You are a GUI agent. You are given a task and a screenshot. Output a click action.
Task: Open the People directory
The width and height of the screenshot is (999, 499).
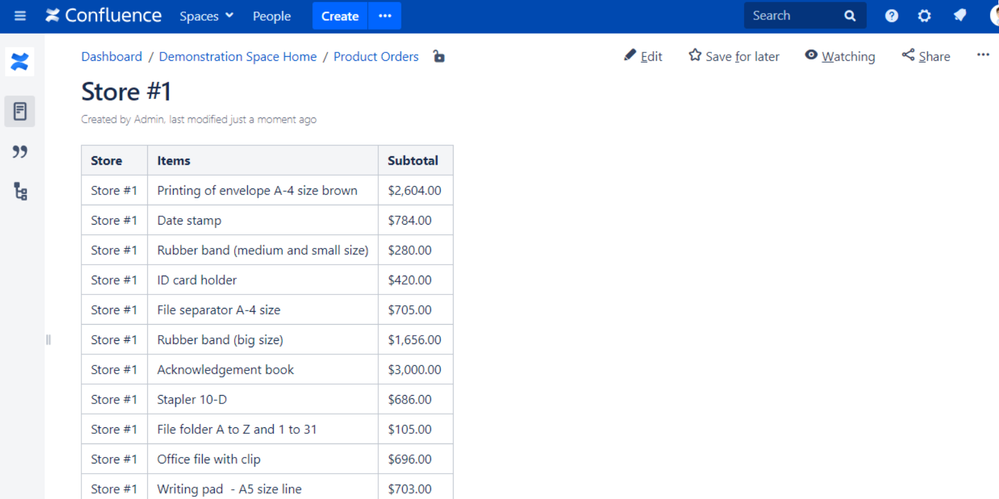pyautogui.click(x=271, y=16)
